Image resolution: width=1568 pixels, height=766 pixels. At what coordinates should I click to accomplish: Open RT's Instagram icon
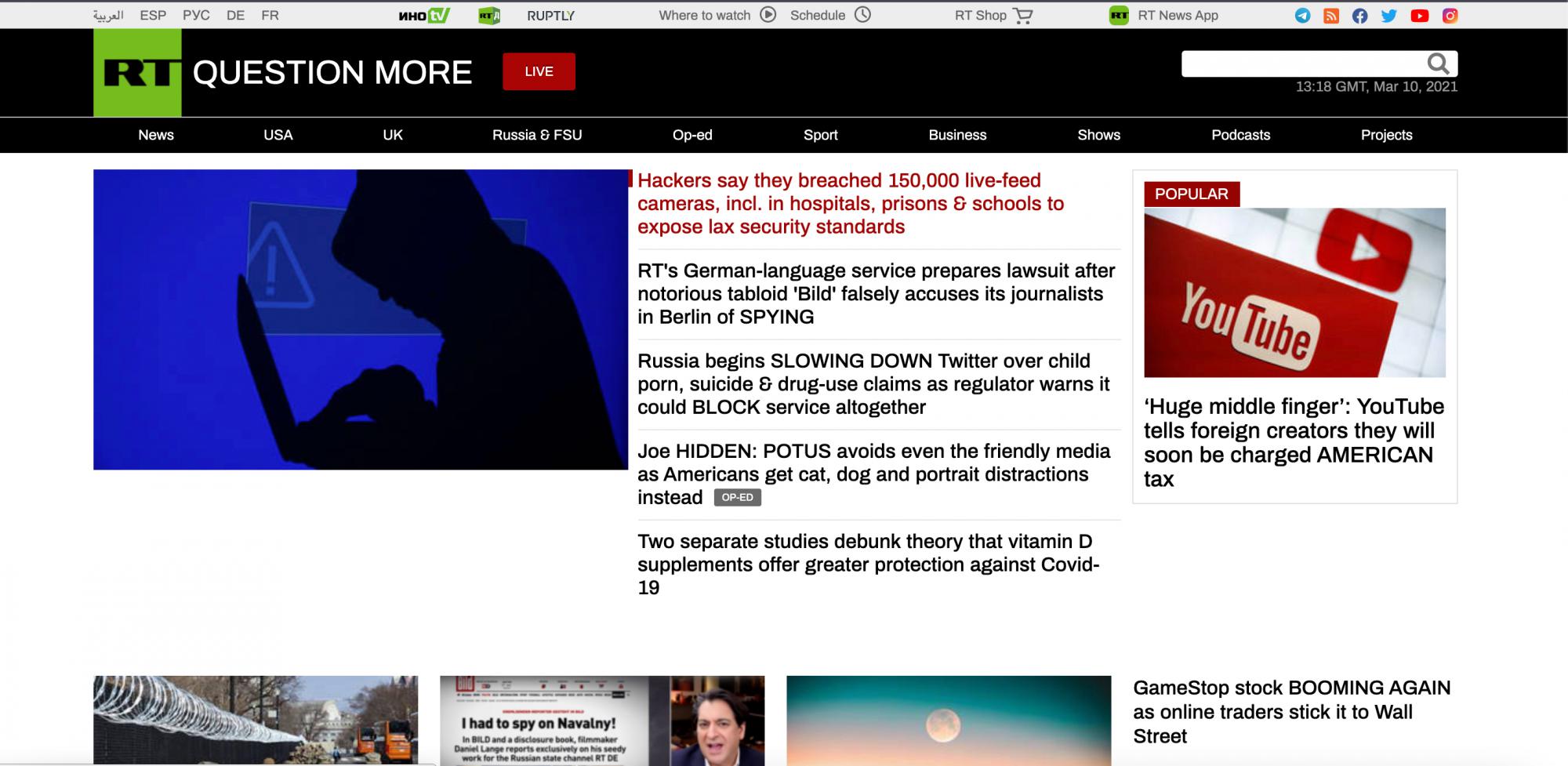coord(1450,16)
